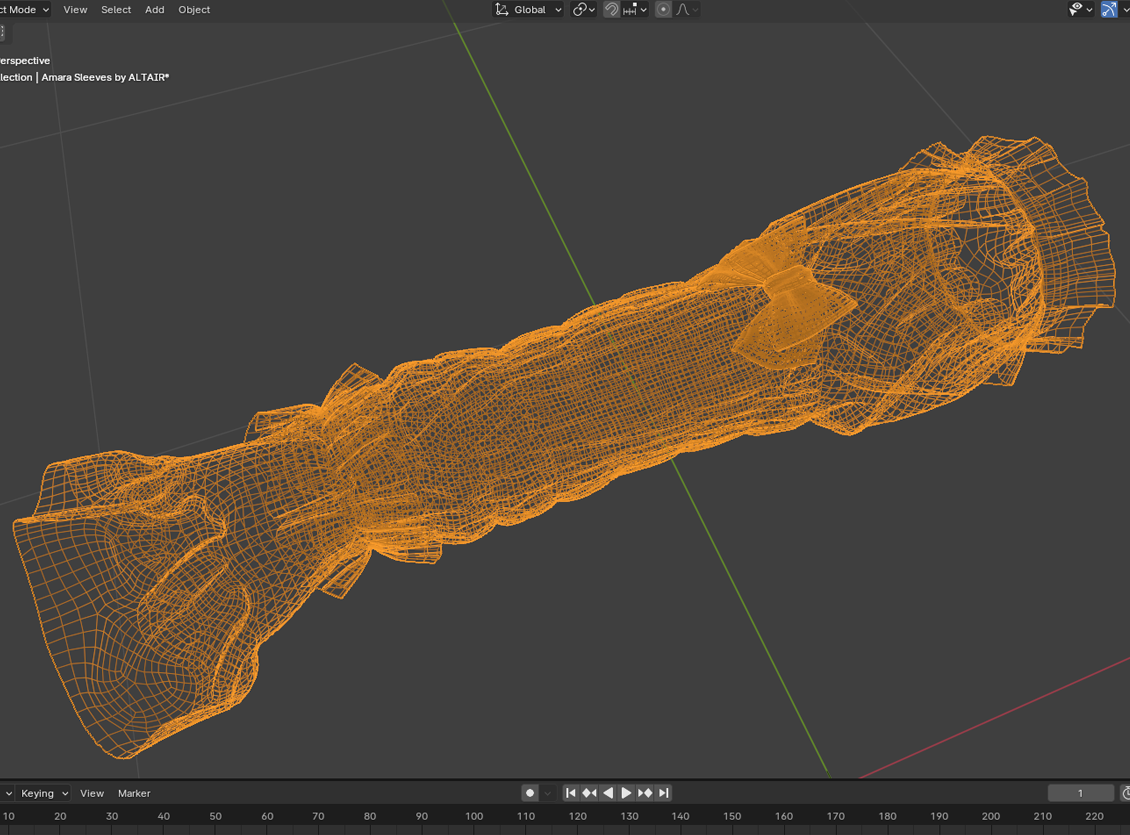Click frame 150 on the timeline ruler
The height and width of the screenshot is (835, 1130).
732,816
